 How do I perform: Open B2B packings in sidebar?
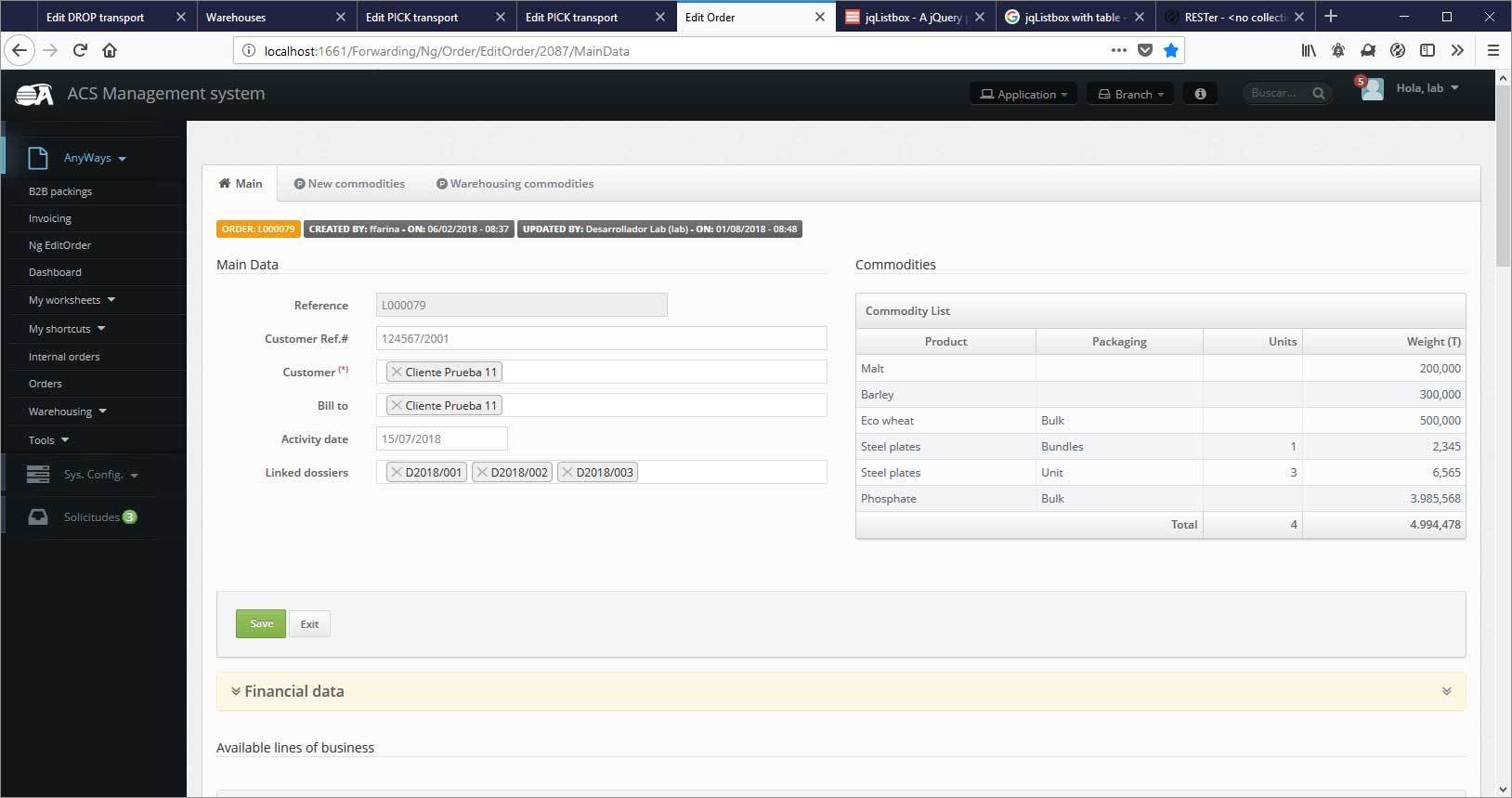60,191
